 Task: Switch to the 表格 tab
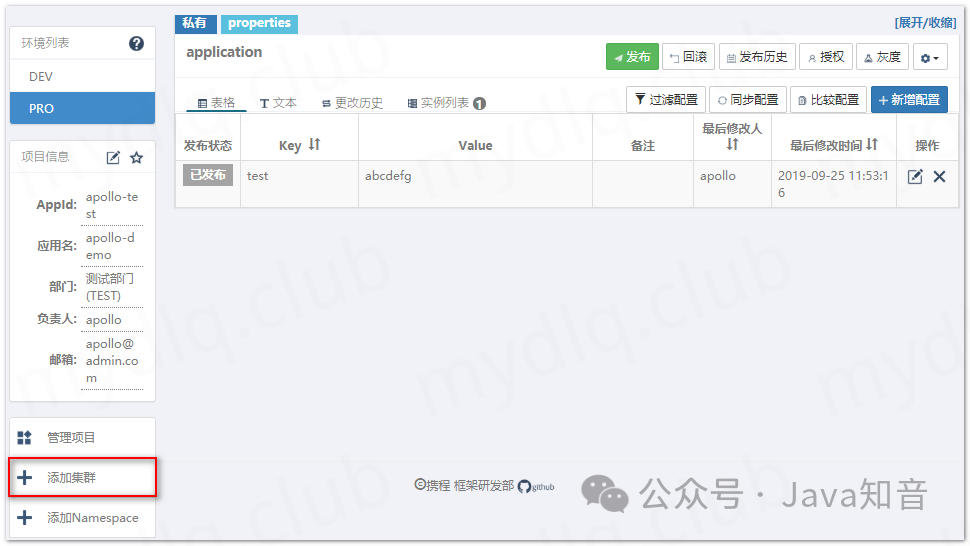coord(217,103)
